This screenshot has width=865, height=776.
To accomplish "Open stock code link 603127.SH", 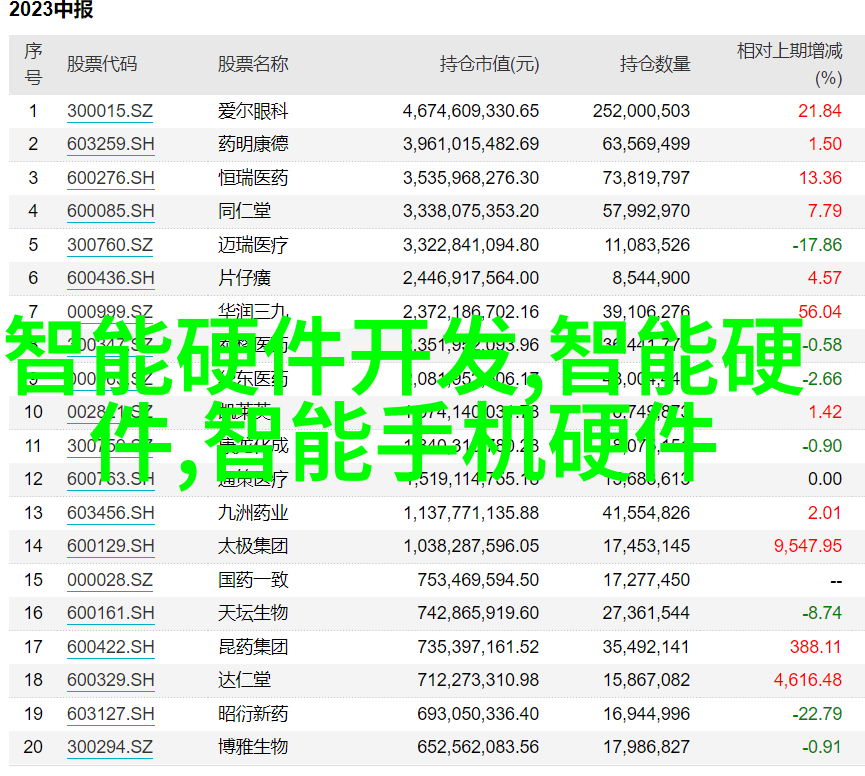I will [x=110, y=714].
